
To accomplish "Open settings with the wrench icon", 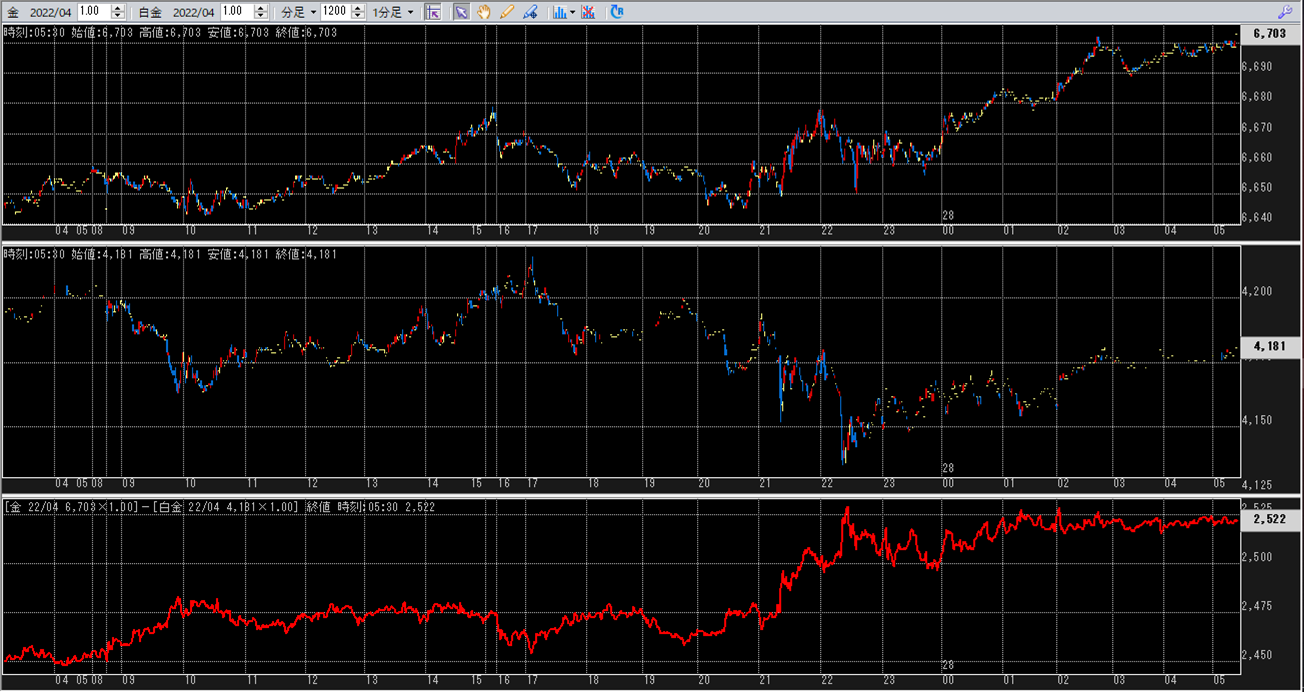I will click(1286, 12).
